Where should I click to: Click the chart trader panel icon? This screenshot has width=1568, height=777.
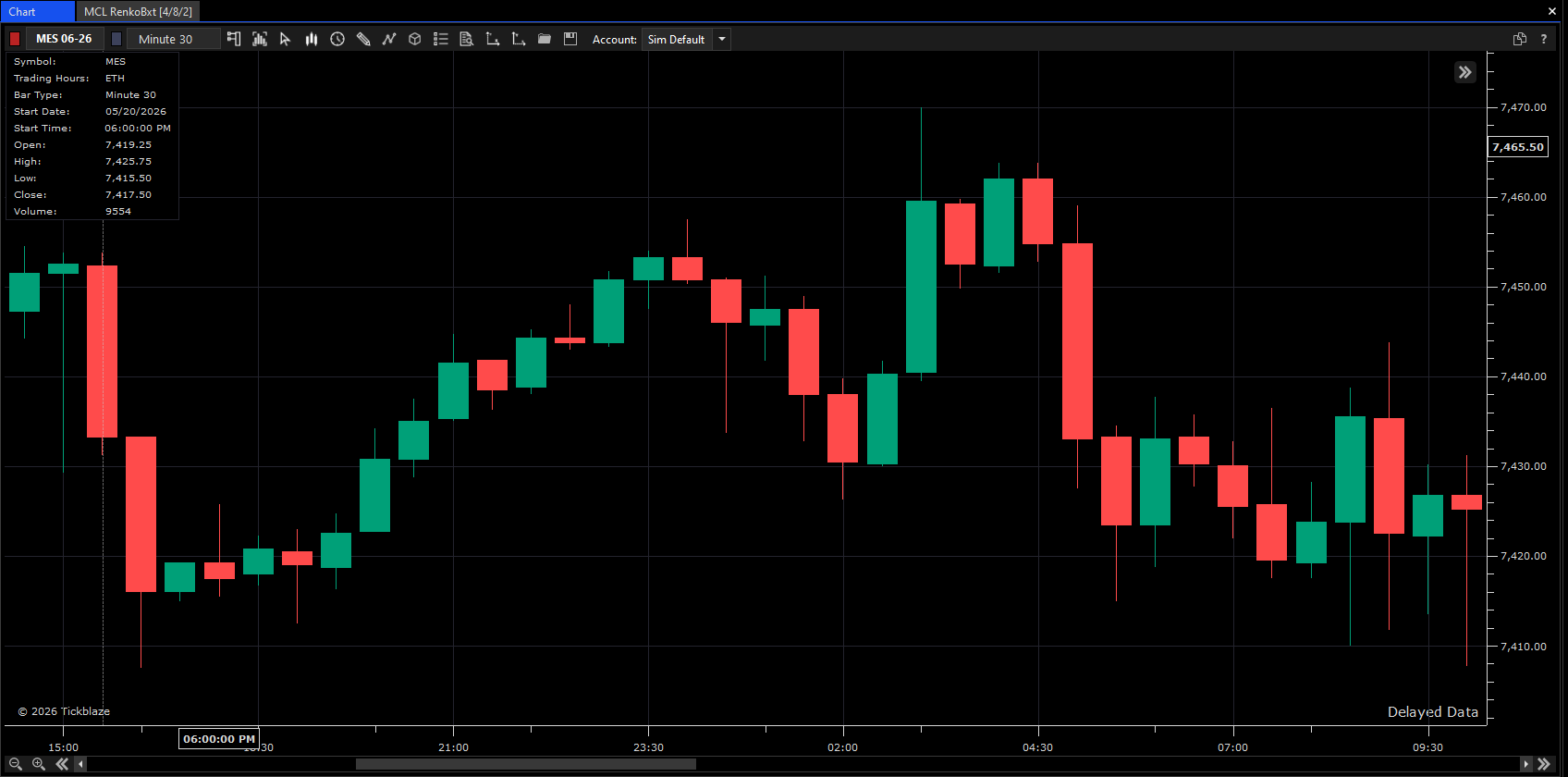point(234,39)
